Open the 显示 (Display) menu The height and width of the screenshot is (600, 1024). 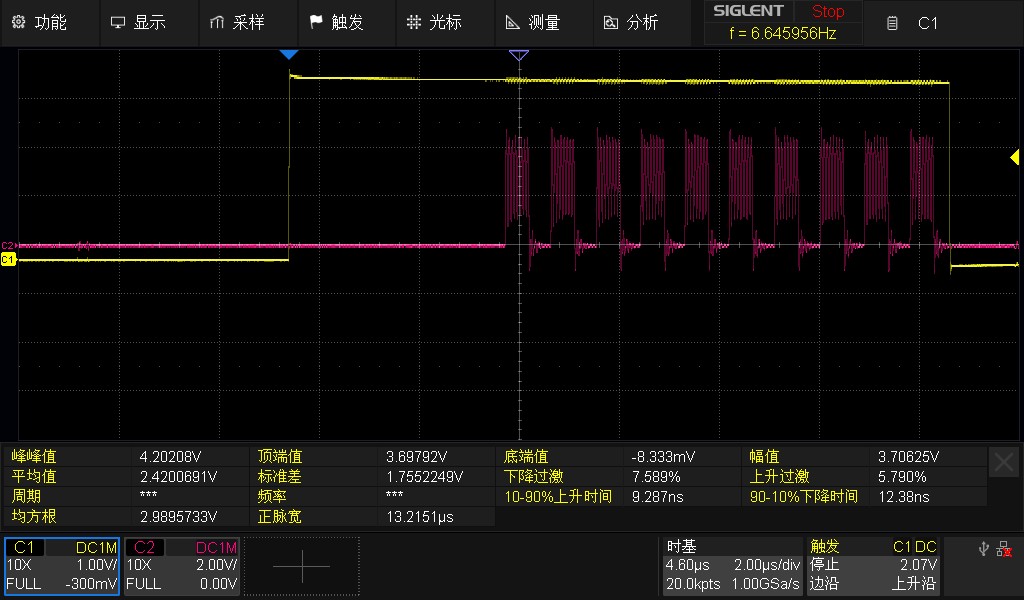click(138, 22)
